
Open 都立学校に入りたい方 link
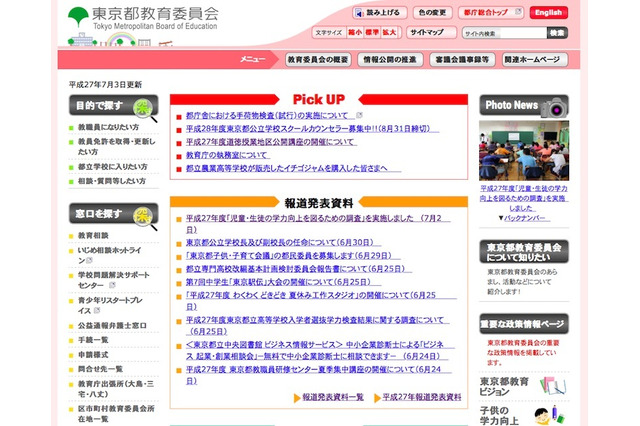(x=113, y=167)
